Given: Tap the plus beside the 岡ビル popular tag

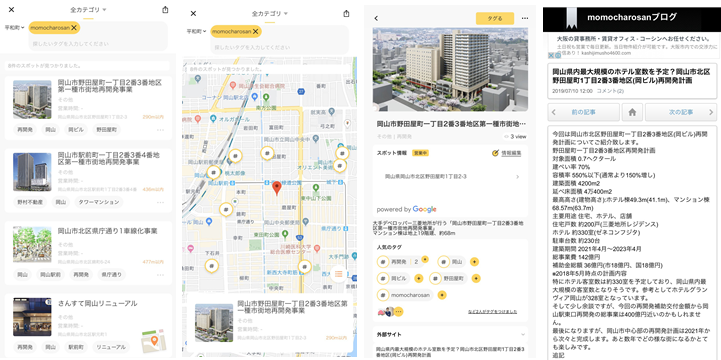Looking at the screenshot, I should (x=418, y=278).
